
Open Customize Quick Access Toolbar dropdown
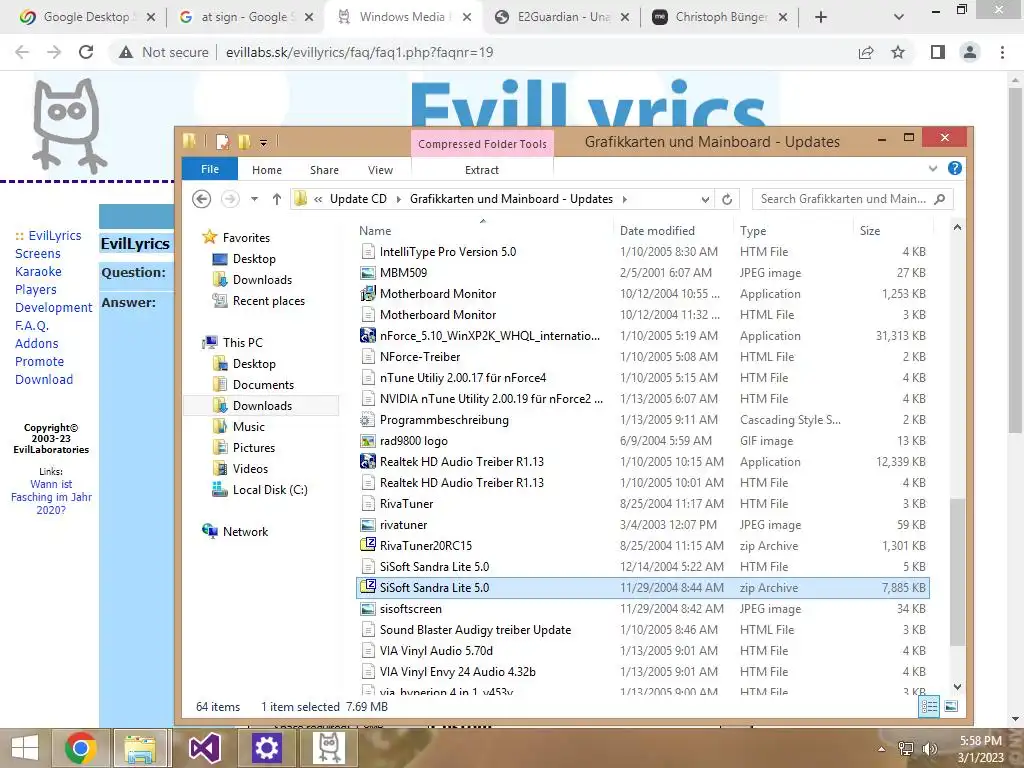click(263, 142)
